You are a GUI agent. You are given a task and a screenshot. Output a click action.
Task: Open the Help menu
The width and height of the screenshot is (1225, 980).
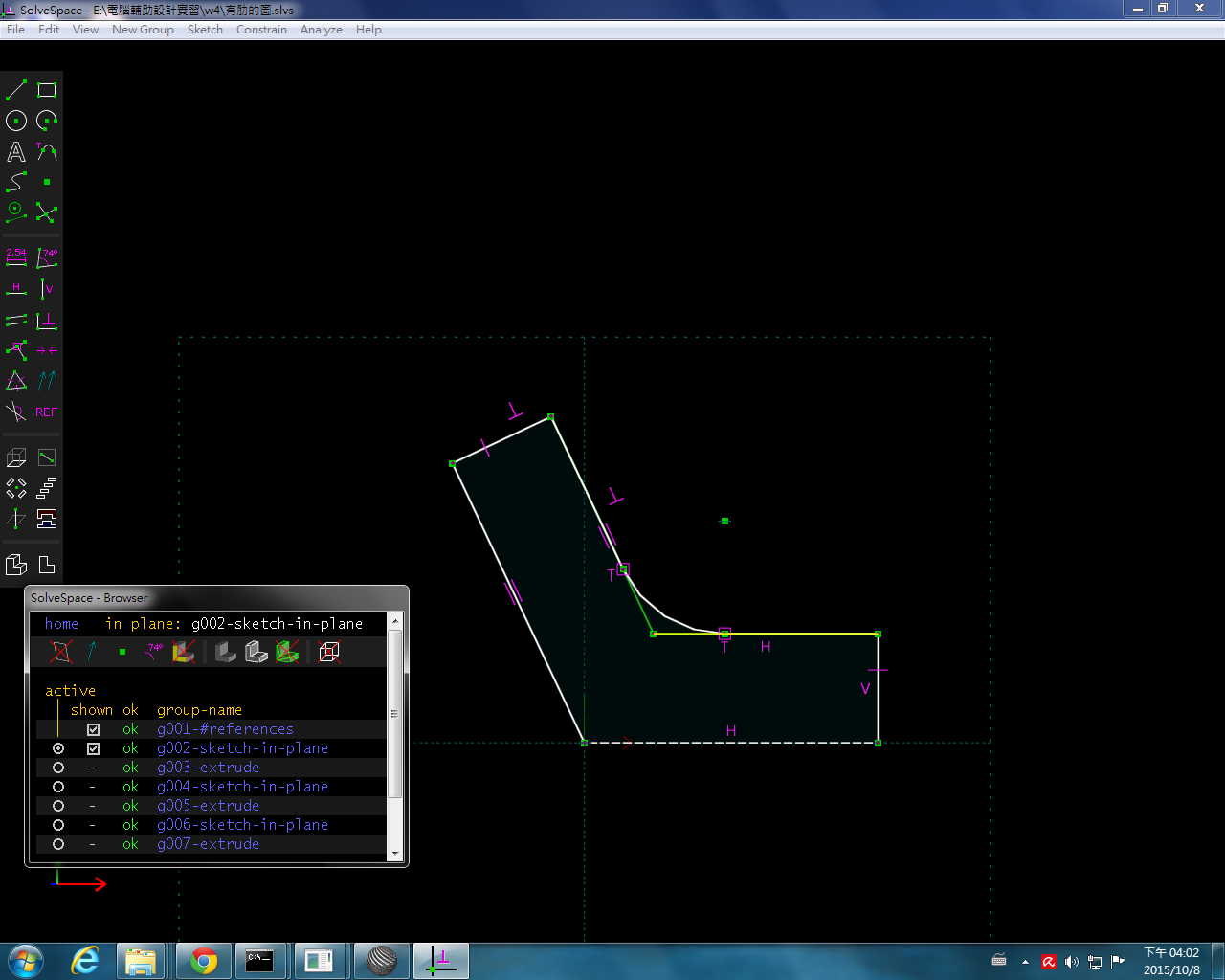click(368, 30)
